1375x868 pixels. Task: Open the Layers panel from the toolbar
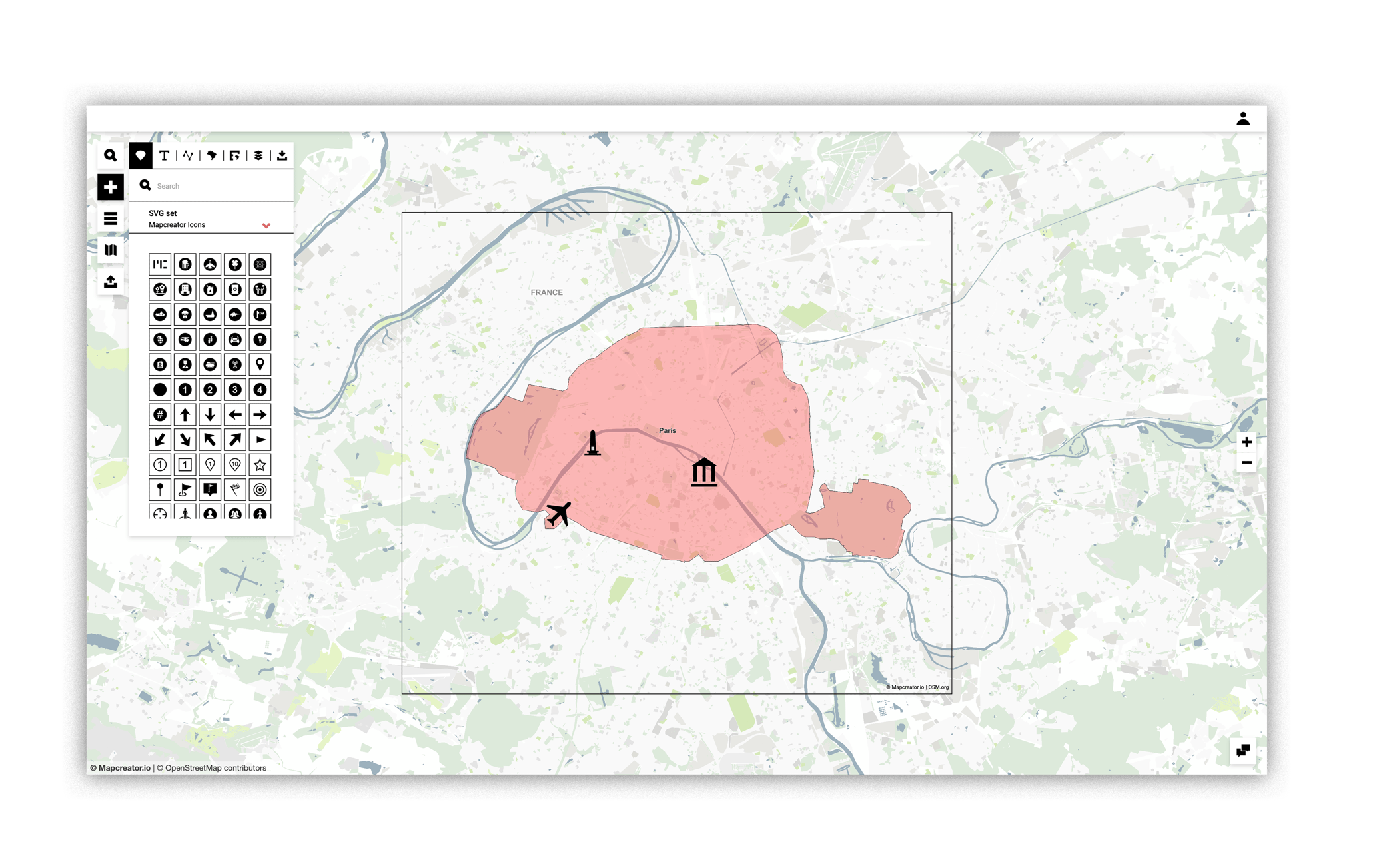coord(258,155)
